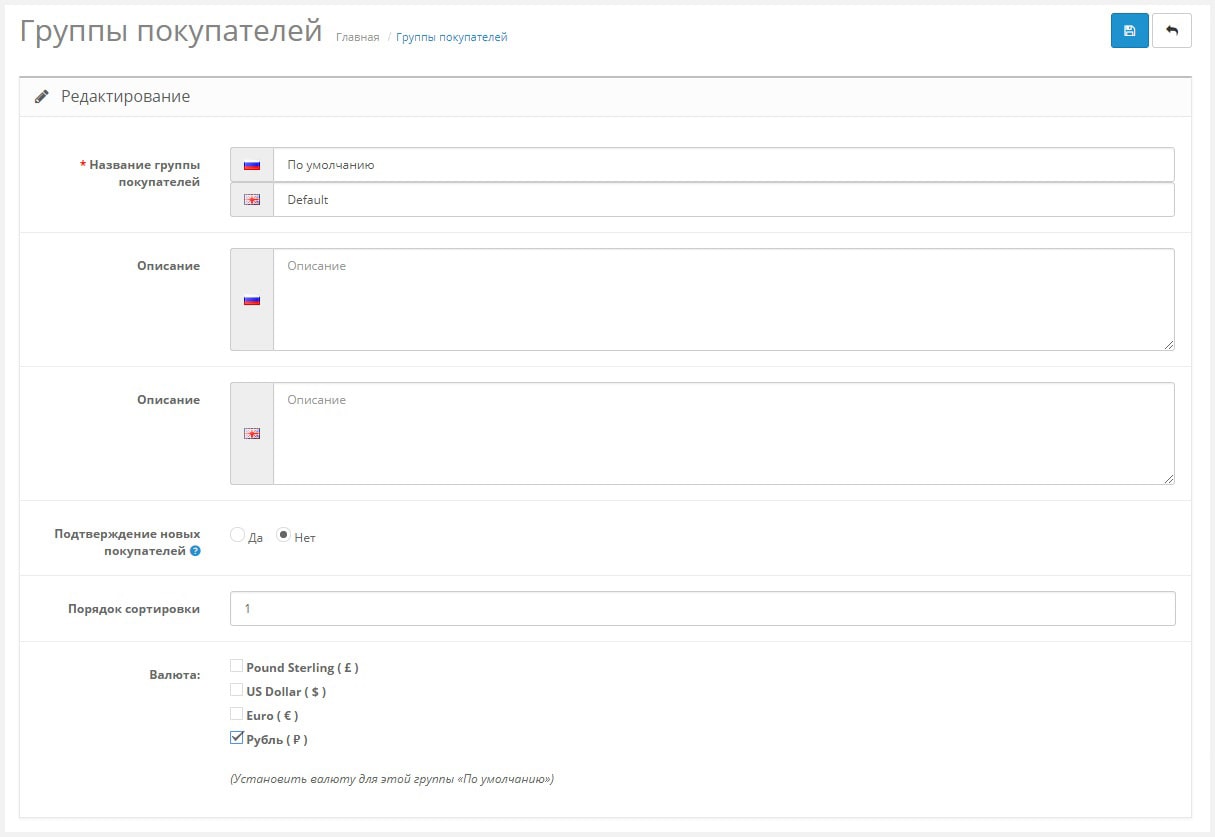Click into the English-language Описание textarea
The height and width of the screenshot is (837, 1215).
click(724, 434)
